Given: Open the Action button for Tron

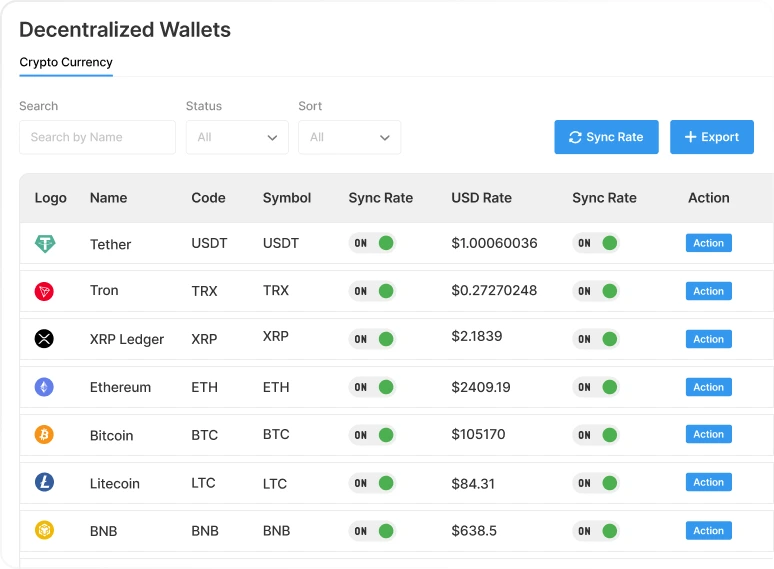Looking at the screenshot, I should pyautogui.click(x=708, y=291).
